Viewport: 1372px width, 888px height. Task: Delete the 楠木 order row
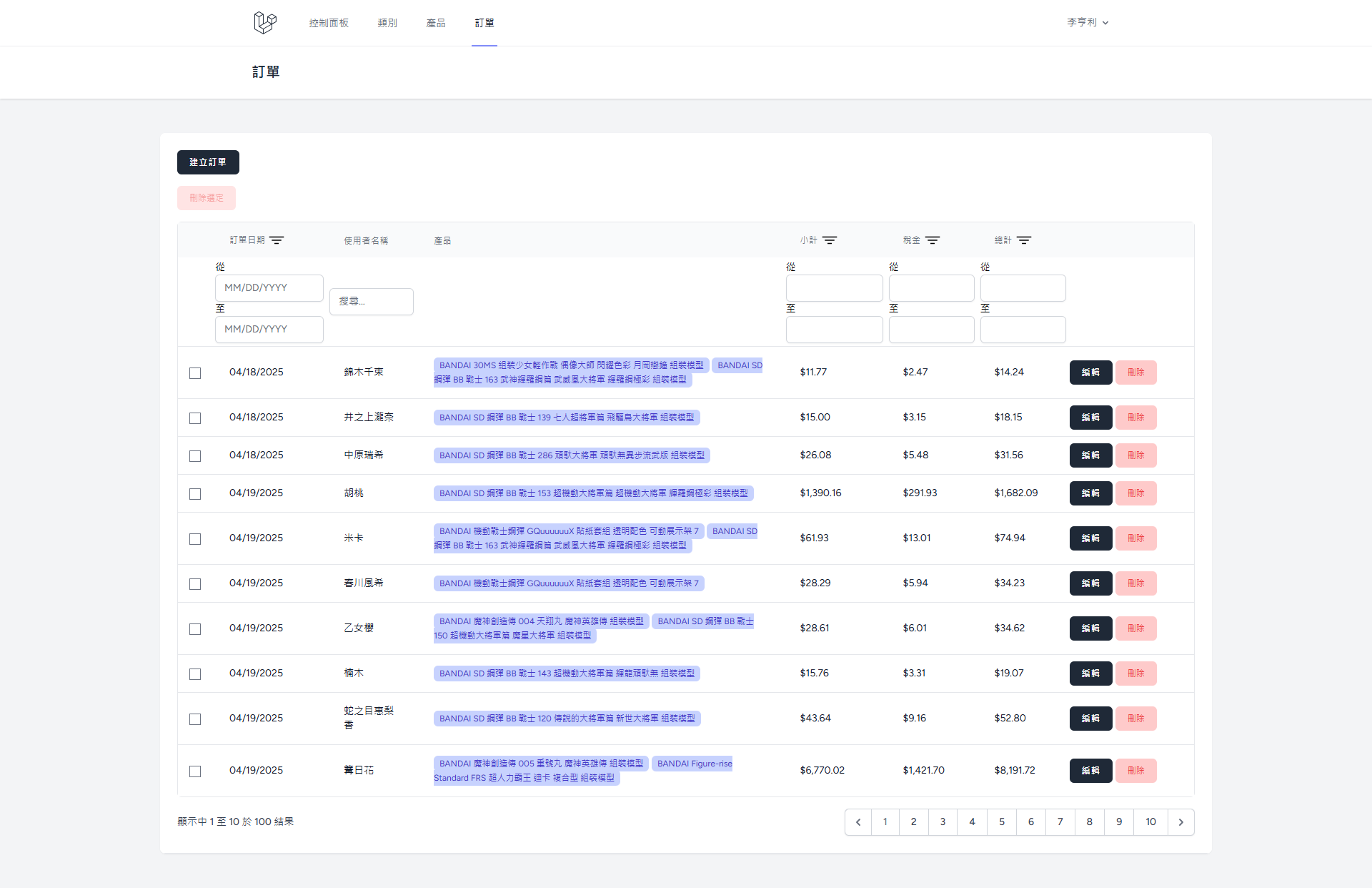click(x=1135, y=674)
